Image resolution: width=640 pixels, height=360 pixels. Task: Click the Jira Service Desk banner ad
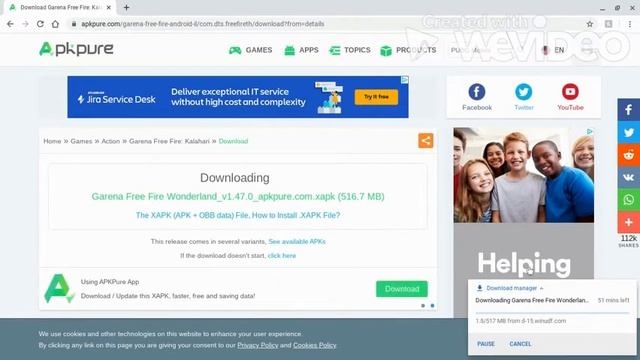(x=238, y=97)
